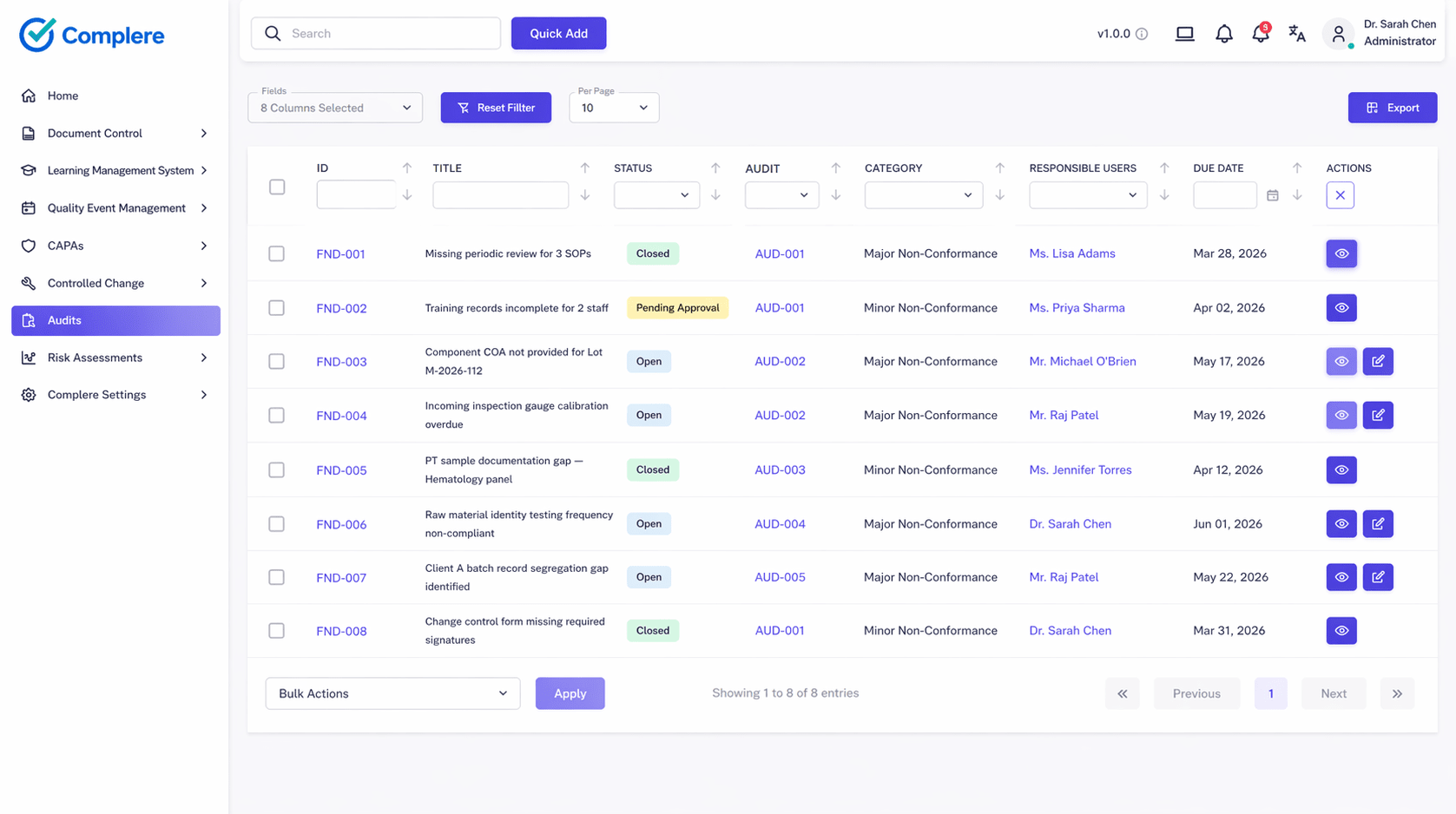Click the language translation icon in the header
Image resolution: width=1456 pixels, height=814 pixels.
1297,33
